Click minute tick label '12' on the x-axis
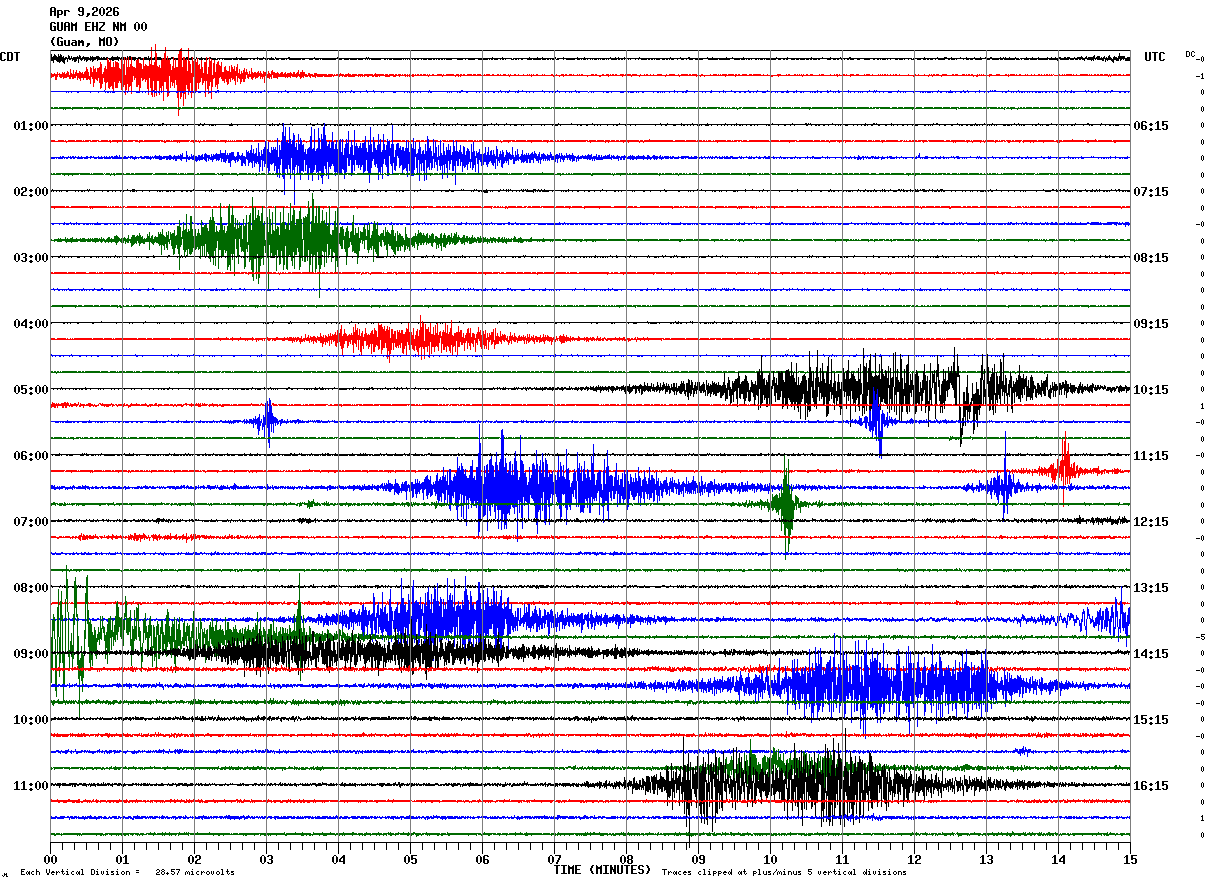The height and width of the screenshot is (886, 1210). point(915,859)
